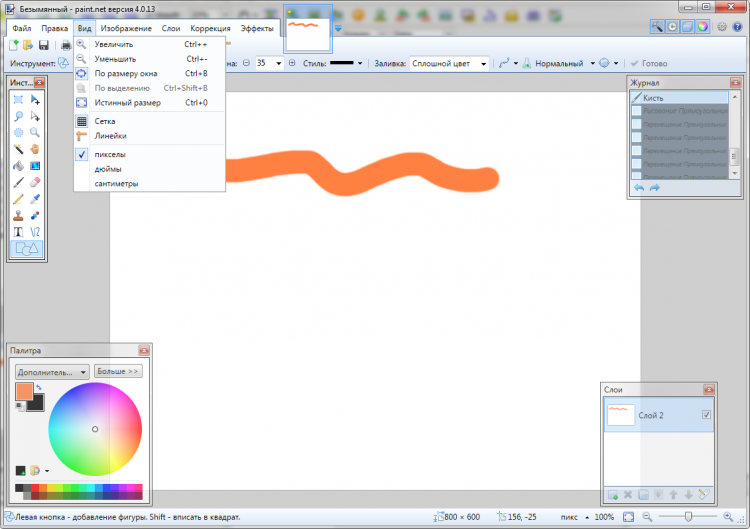Select пикселы as measurement unit
The image size is (750, 529).
click(x=149, y=154)
